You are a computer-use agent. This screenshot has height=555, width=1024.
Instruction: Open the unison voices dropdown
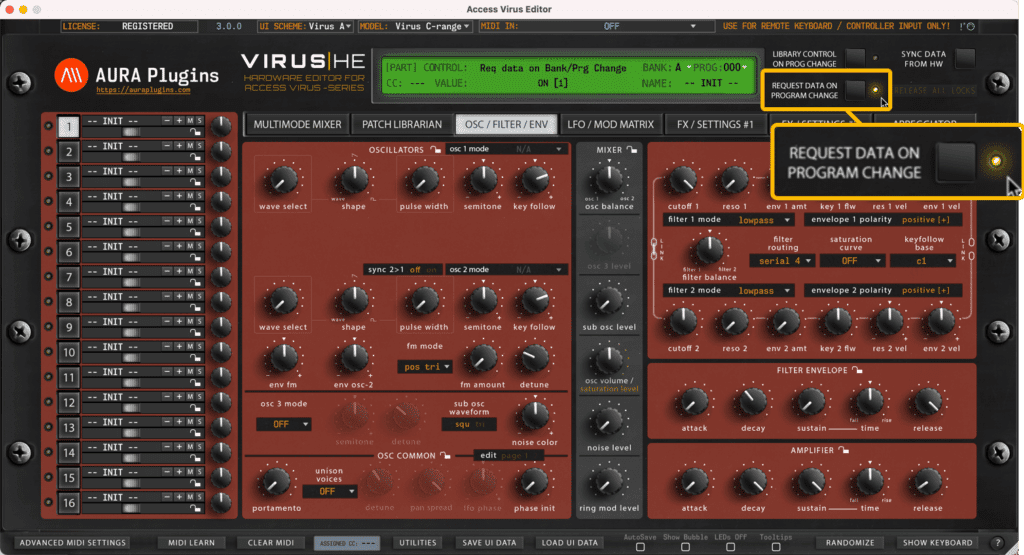(x=330, y=491)
